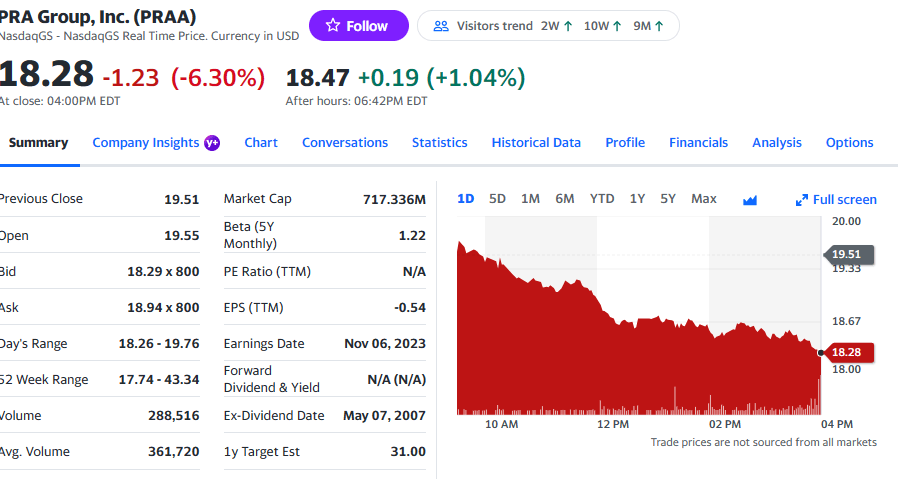The image size is (898, 479).
Task: Select the 1M chart range
Action: coord(530,199)
